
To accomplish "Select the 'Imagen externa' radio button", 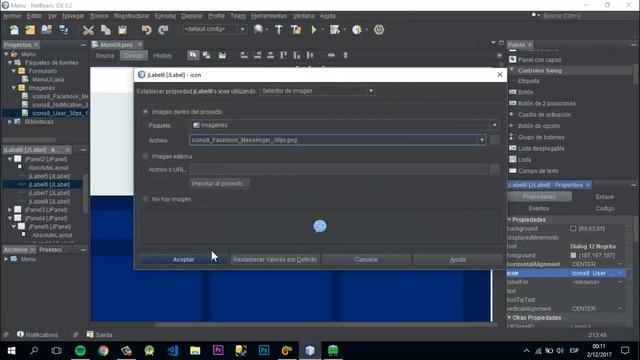I will pyautogui.click(x=145, y=156).
